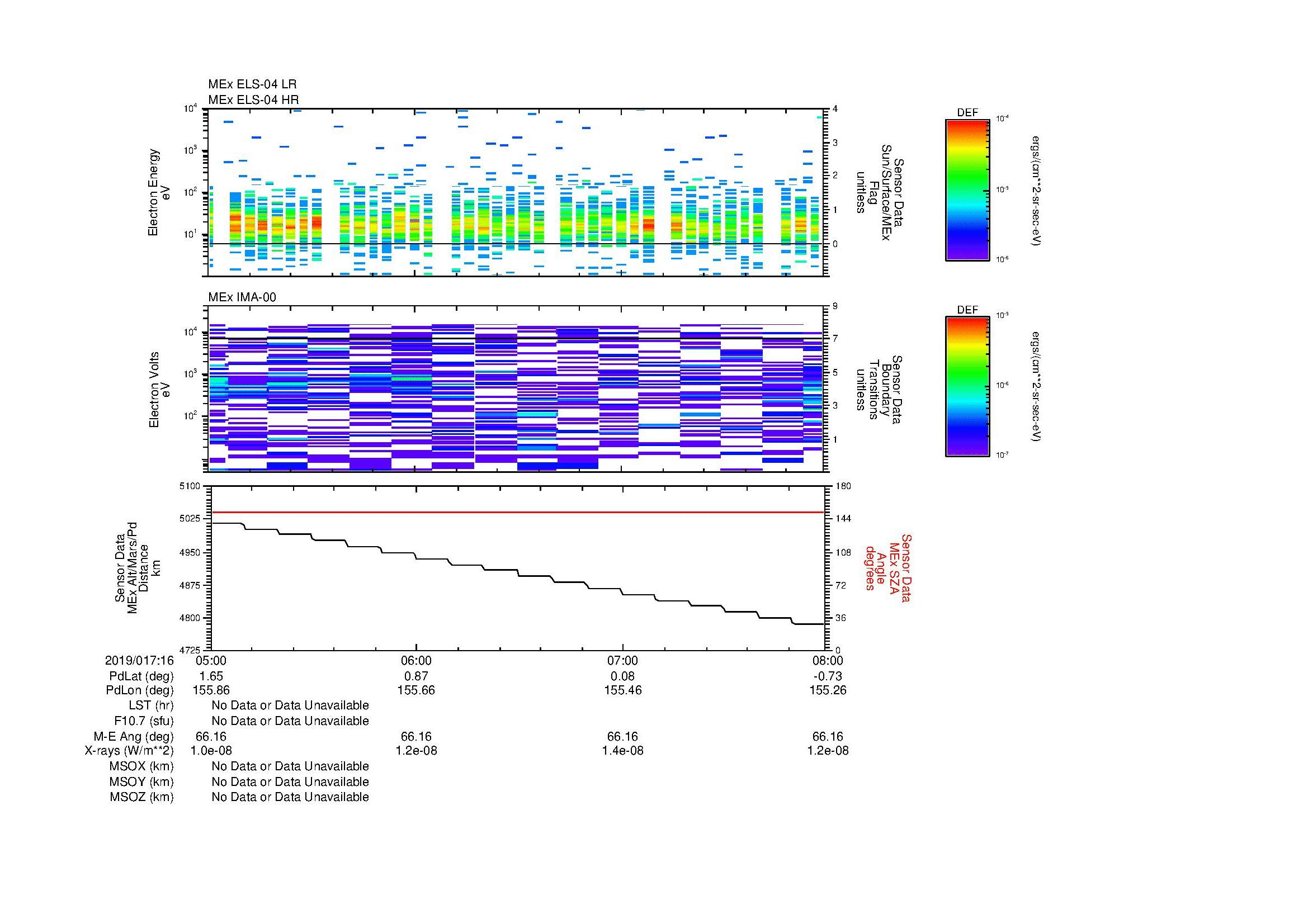Click the PdLon value 155.86
Viewport: 1308px width, 924px height.
[x=211, y=690]
